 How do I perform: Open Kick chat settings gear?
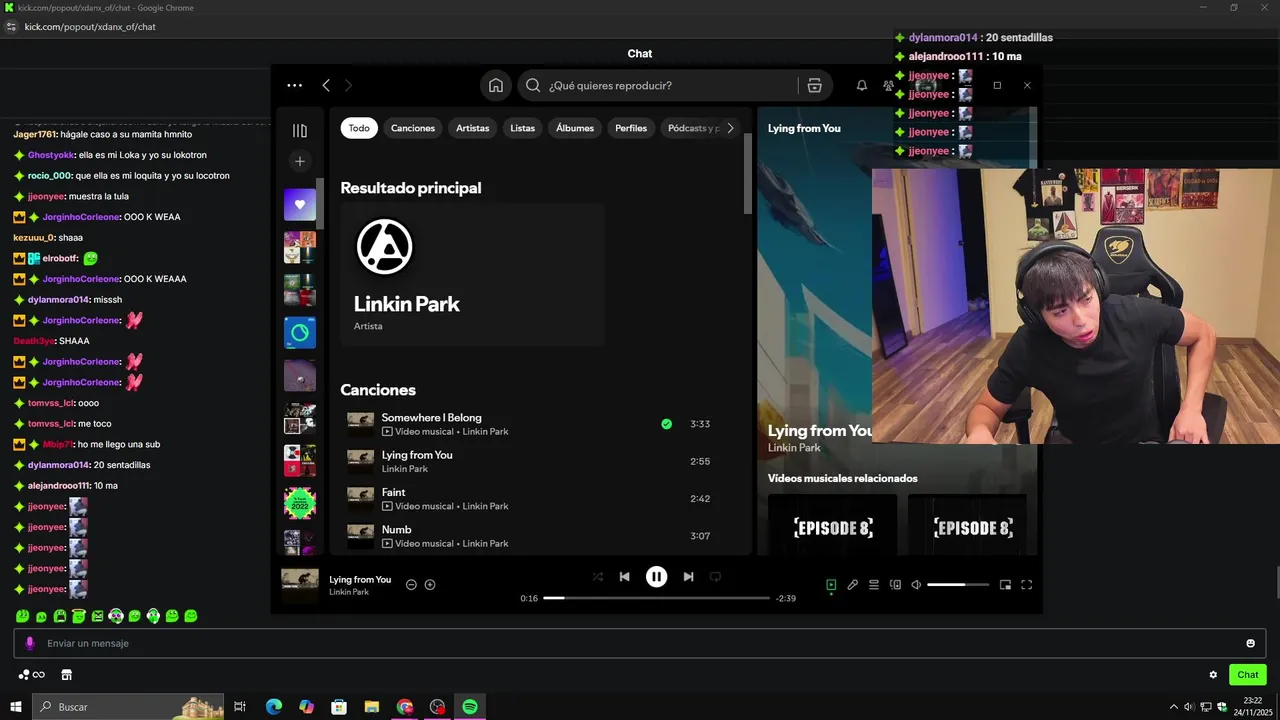click(1213, 675)
